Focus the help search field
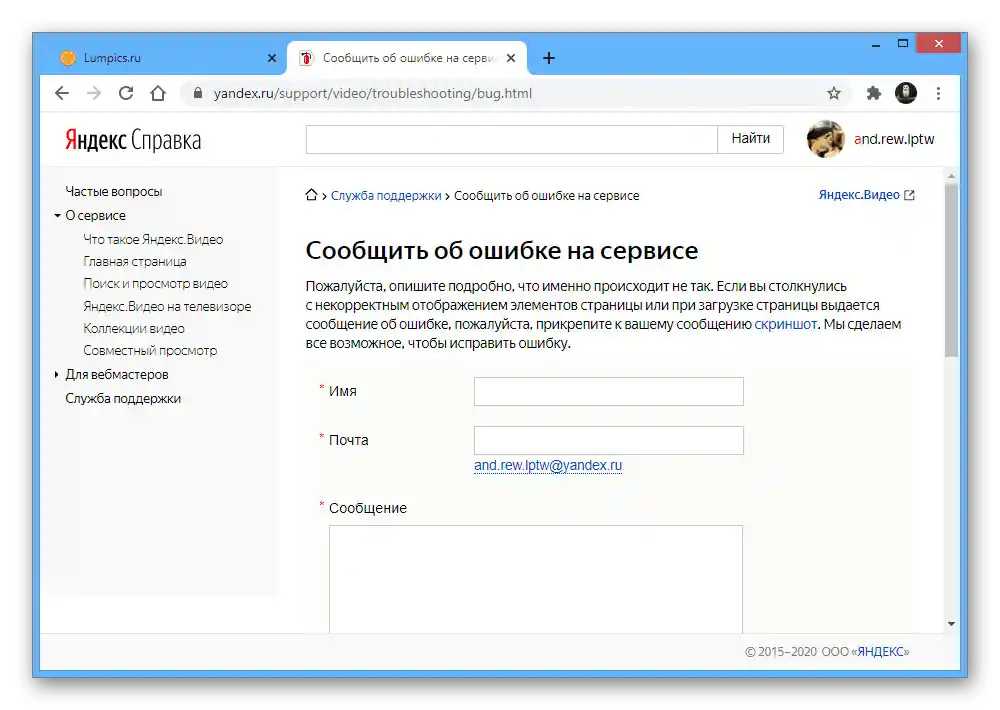 [x=511, y=140]
